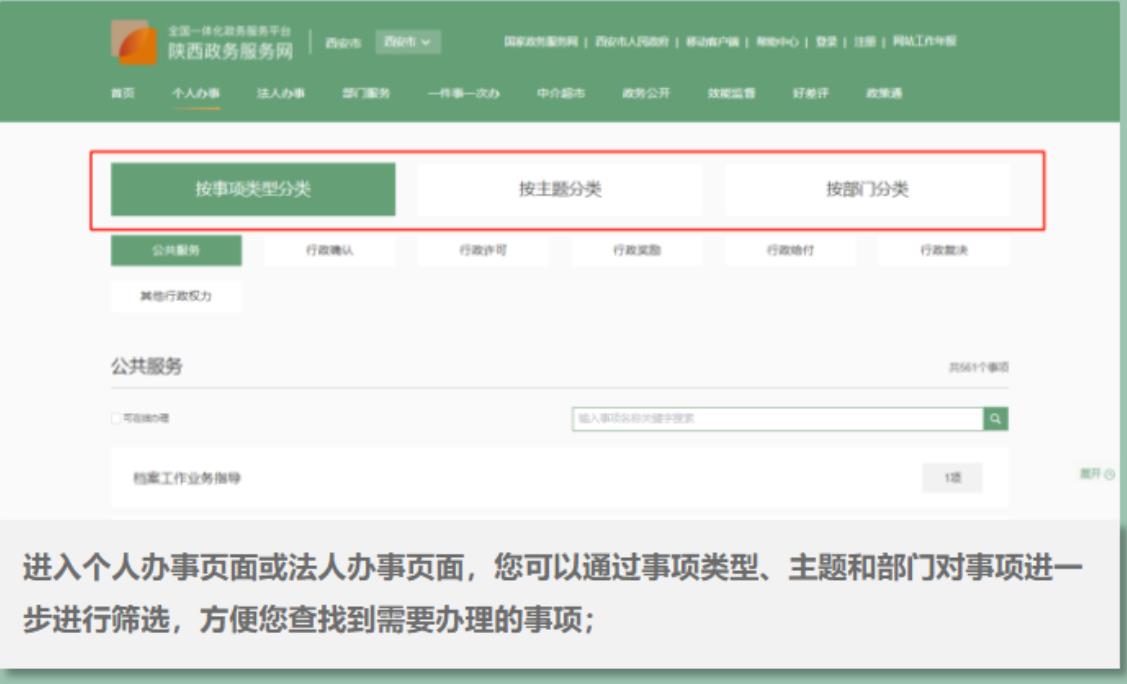The image size is (1127, 684).
Task: Select the 行政裁决 category button
Action: pos(944,250)
